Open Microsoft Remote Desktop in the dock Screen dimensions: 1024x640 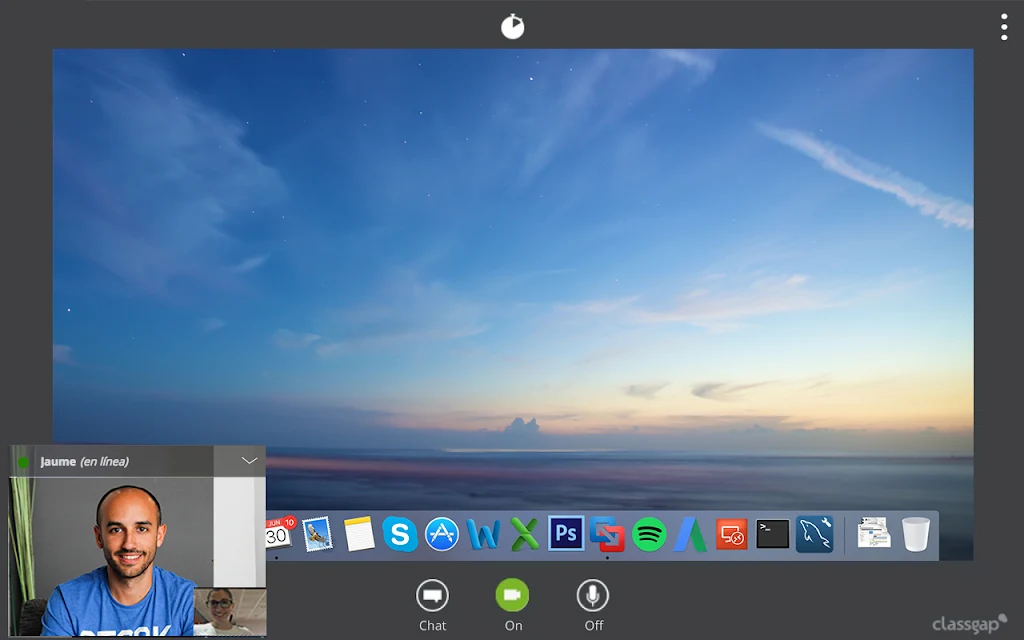(731, 535)
